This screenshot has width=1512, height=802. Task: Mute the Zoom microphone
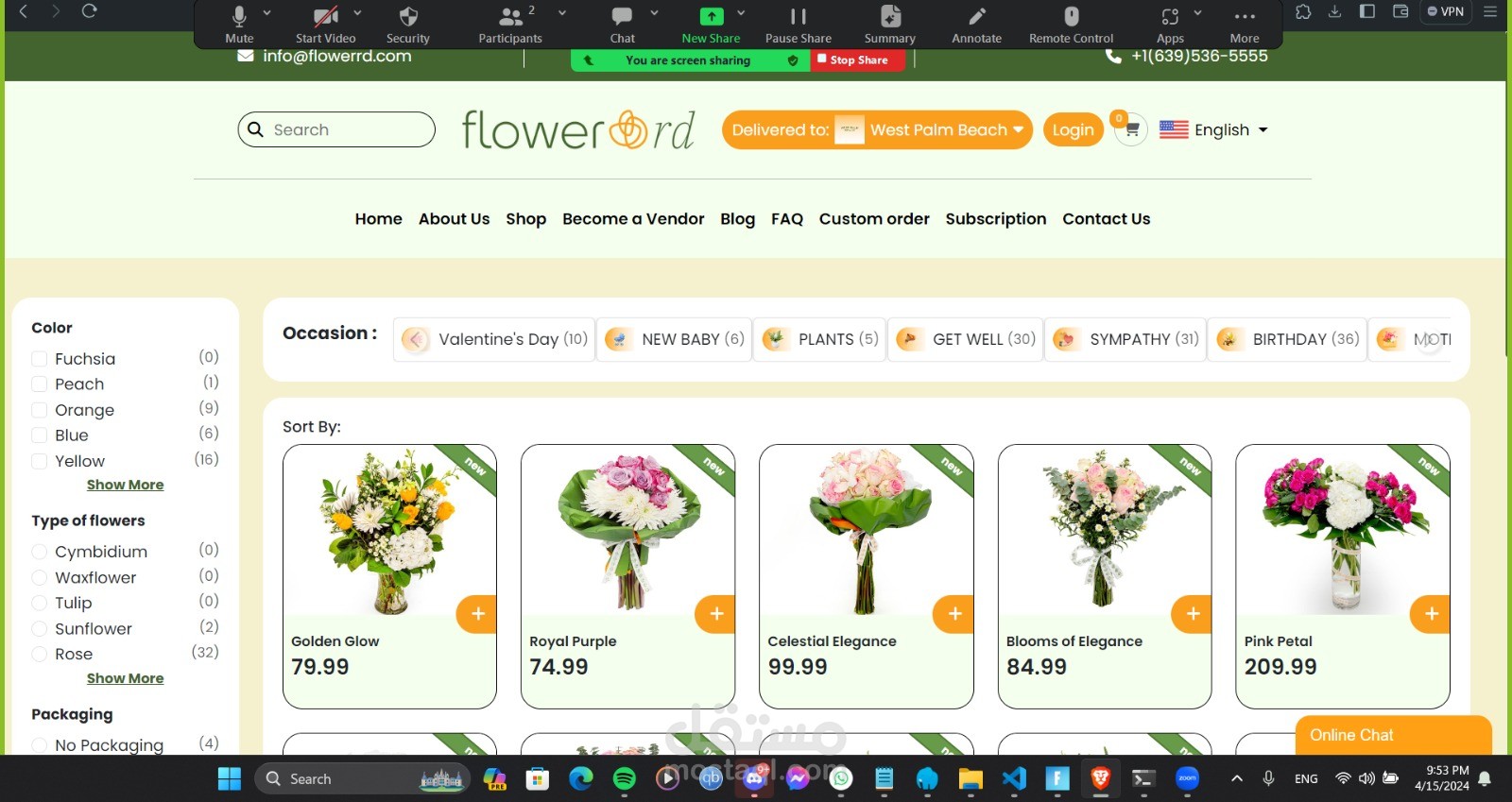tap(239, 24)
